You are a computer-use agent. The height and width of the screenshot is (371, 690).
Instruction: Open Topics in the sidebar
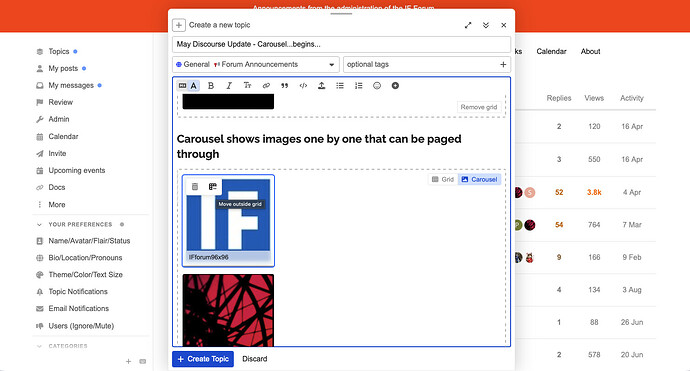click(x=59, y=51)
